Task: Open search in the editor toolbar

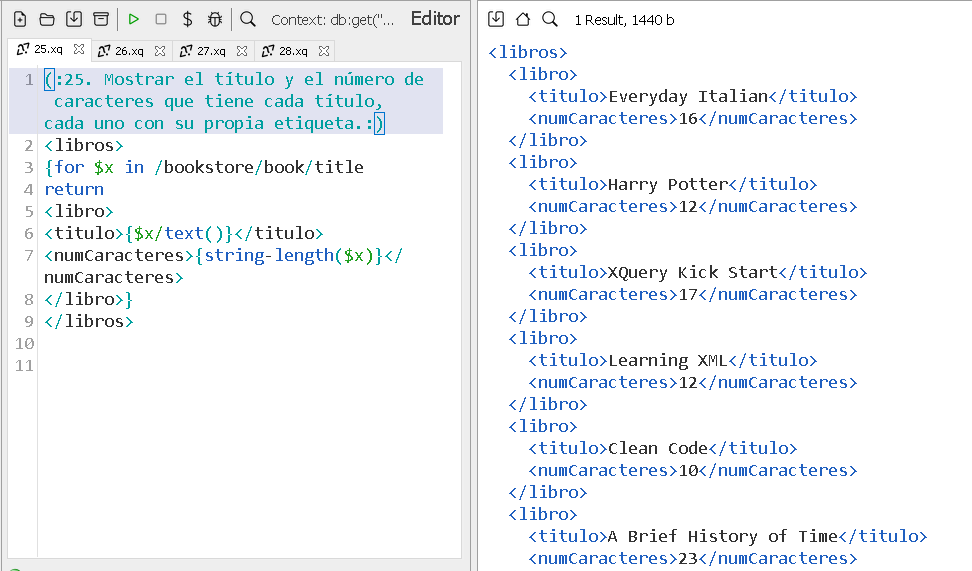Action: click(248, 19)
